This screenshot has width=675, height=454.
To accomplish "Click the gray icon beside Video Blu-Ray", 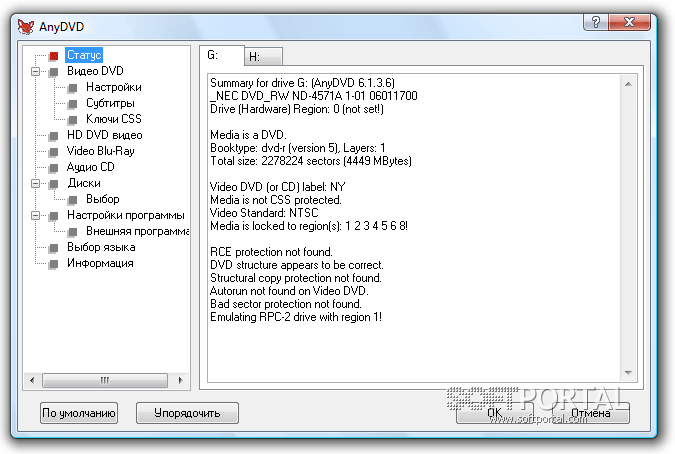I will point(54,152).
